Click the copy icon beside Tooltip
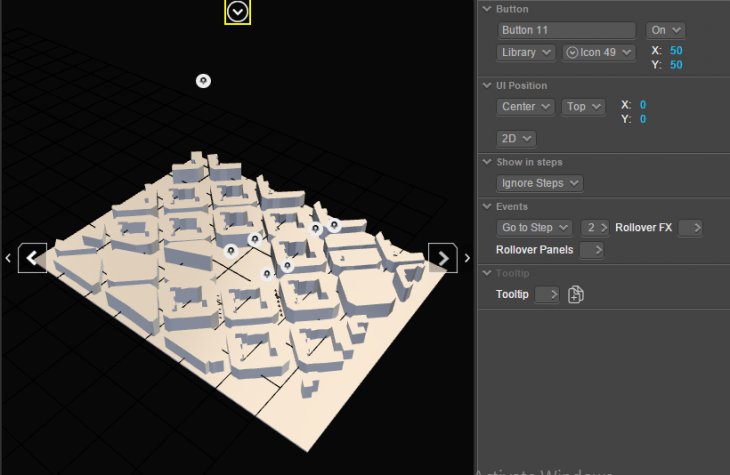The height and width of the screenshot is (475, 730). tap(575, 294)
